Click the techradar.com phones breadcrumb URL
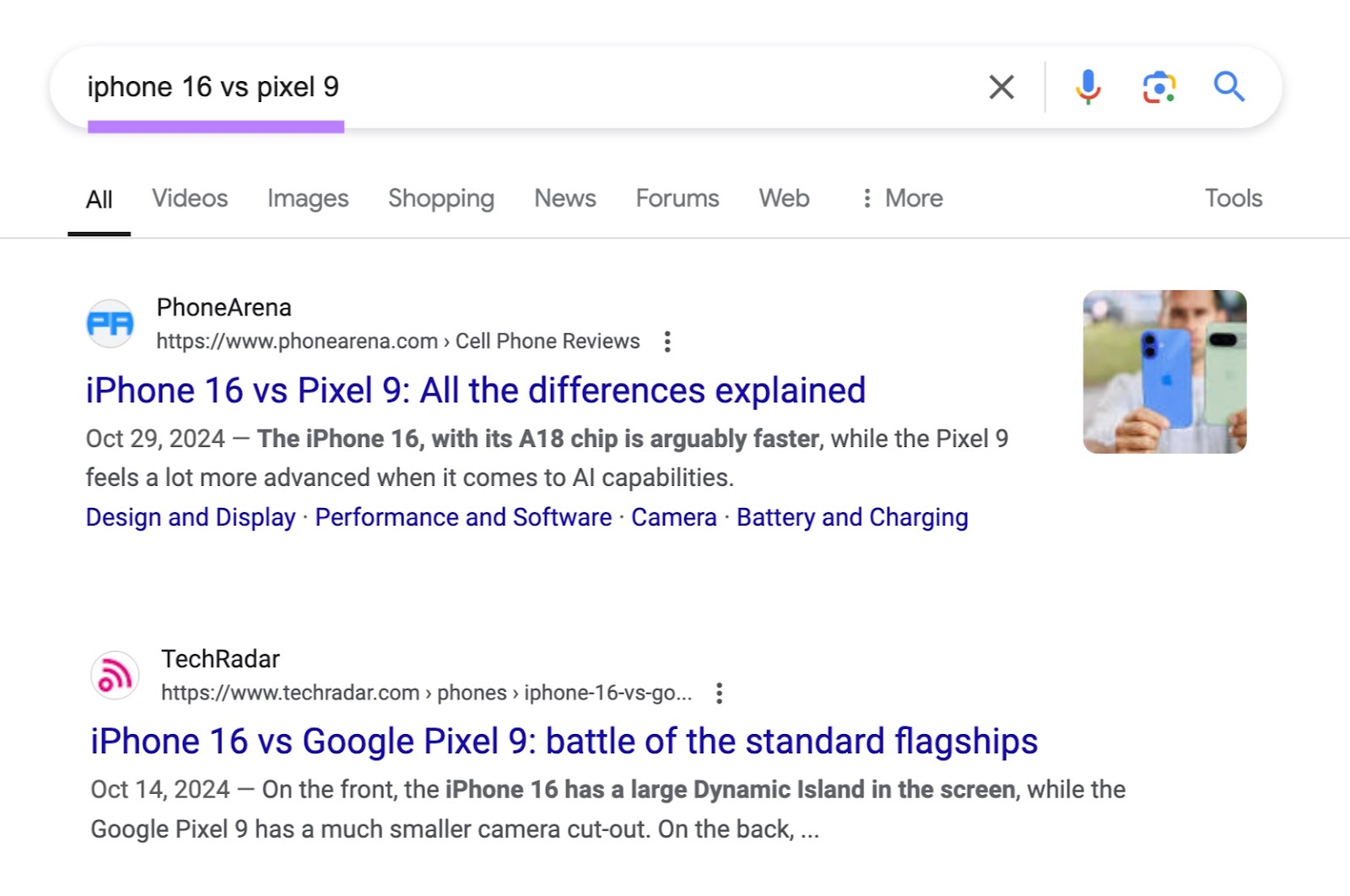The image size is (1350, 896). point(426,694)
